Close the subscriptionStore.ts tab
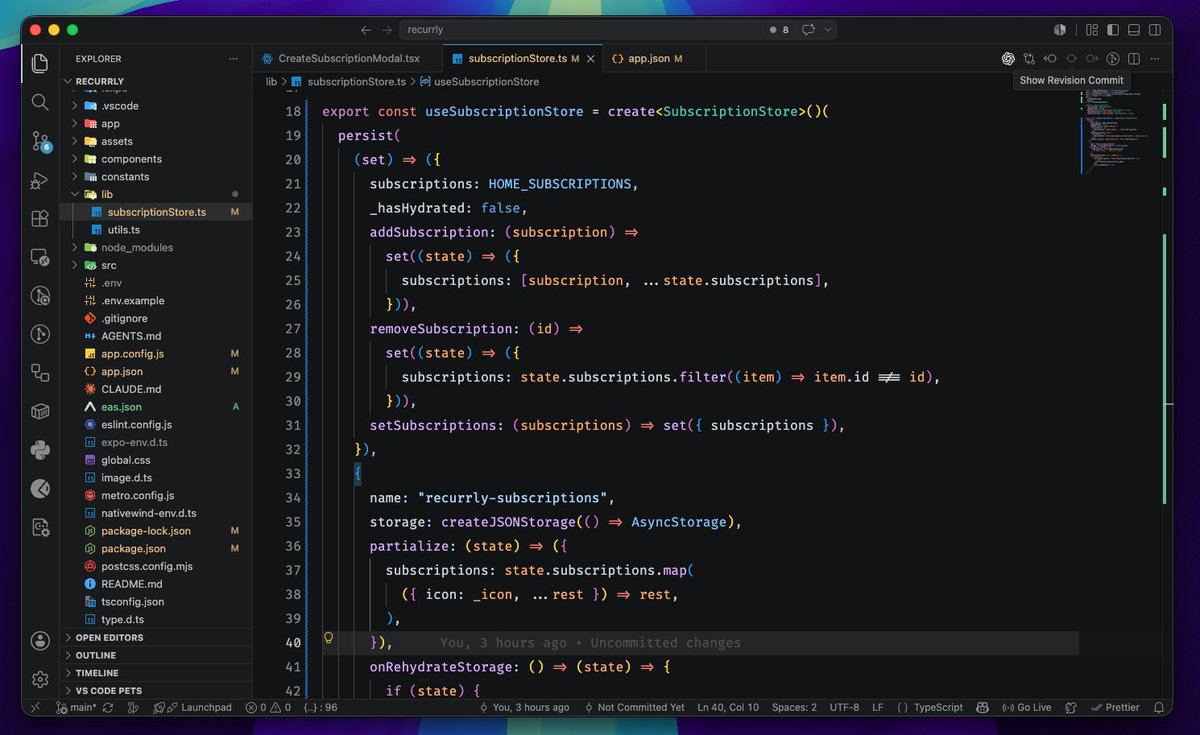1200x735 pixels. (x=591, y=59)
